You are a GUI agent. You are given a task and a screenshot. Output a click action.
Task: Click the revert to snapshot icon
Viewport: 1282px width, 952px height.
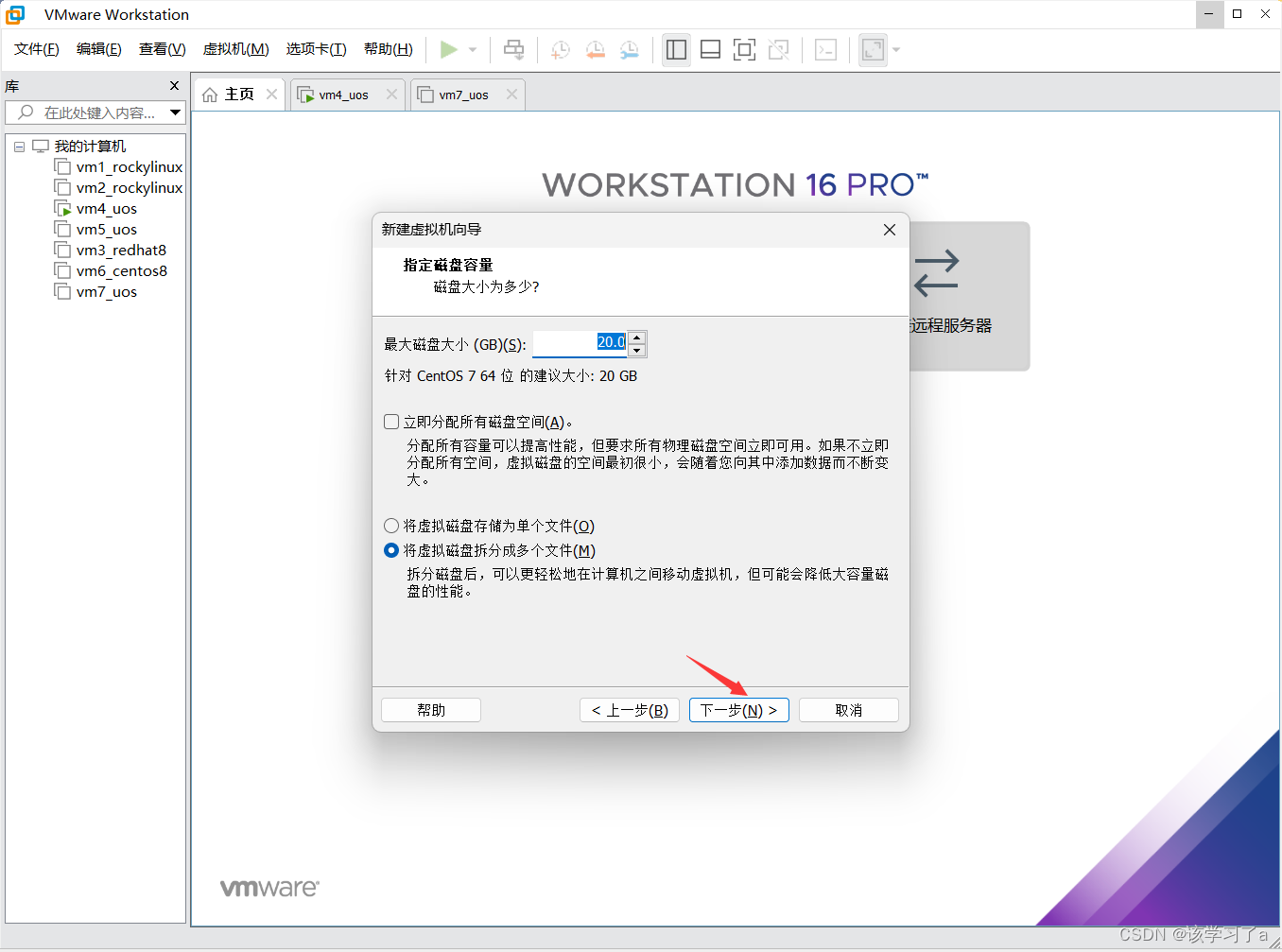[x=595, y=49]
